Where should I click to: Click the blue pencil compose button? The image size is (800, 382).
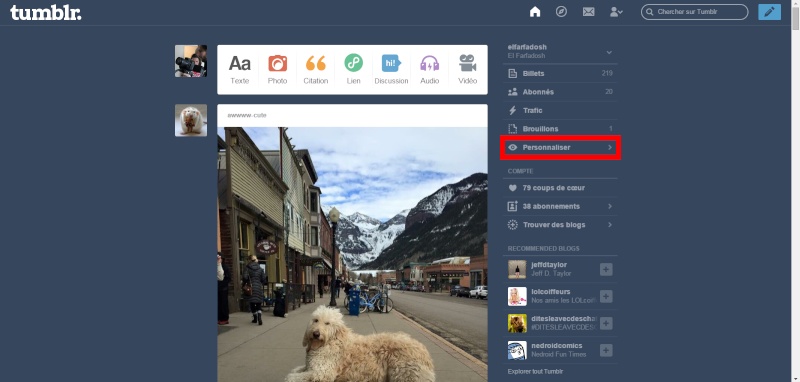[x=769, y=12]
